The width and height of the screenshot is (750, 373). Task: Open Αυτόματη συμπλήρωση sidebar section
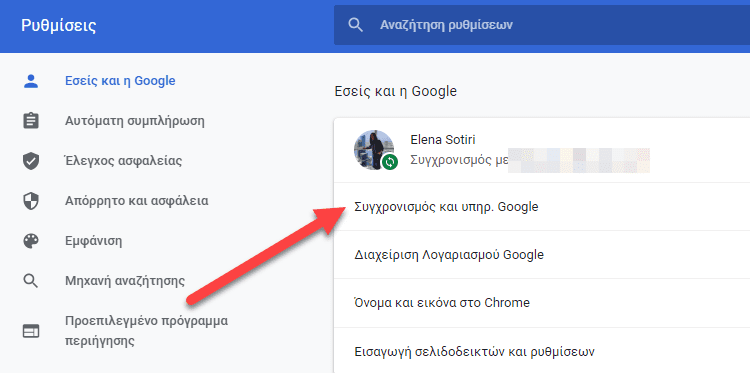pos(135,121)
